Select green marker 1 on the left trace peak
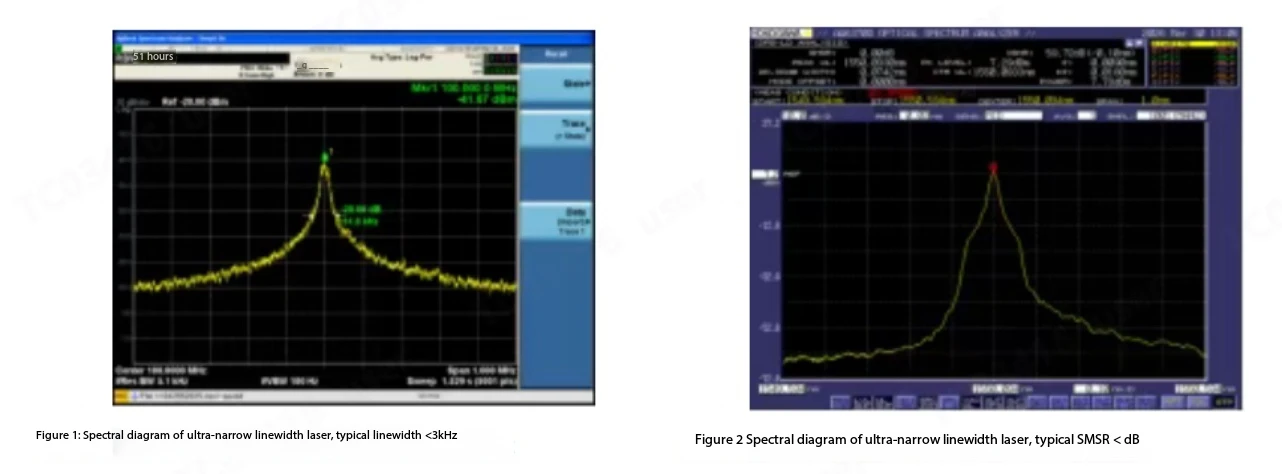The width and height of the screenshot is (1282, 474). tap(325, 155)
